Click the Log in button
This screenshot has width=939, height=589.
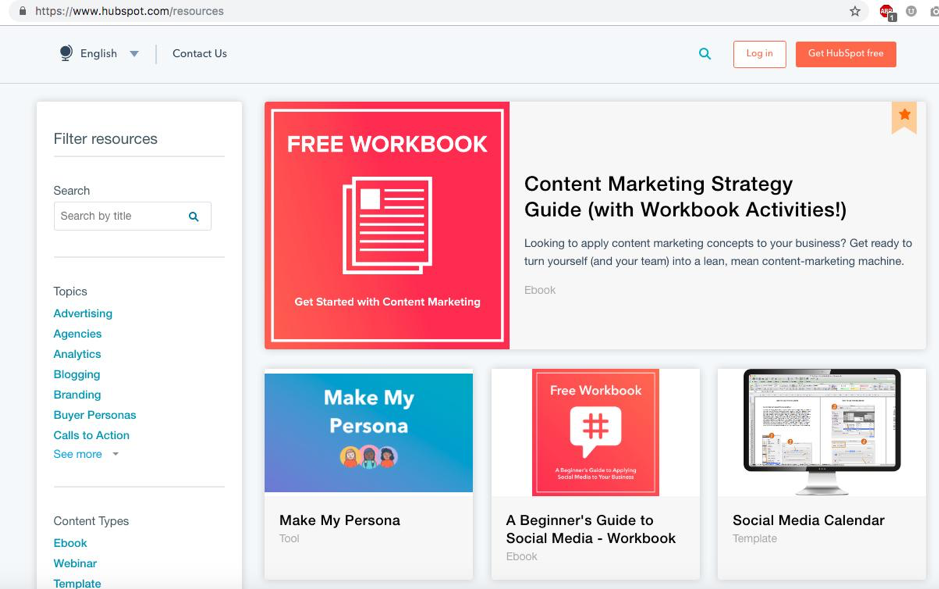tap(759, 54)
